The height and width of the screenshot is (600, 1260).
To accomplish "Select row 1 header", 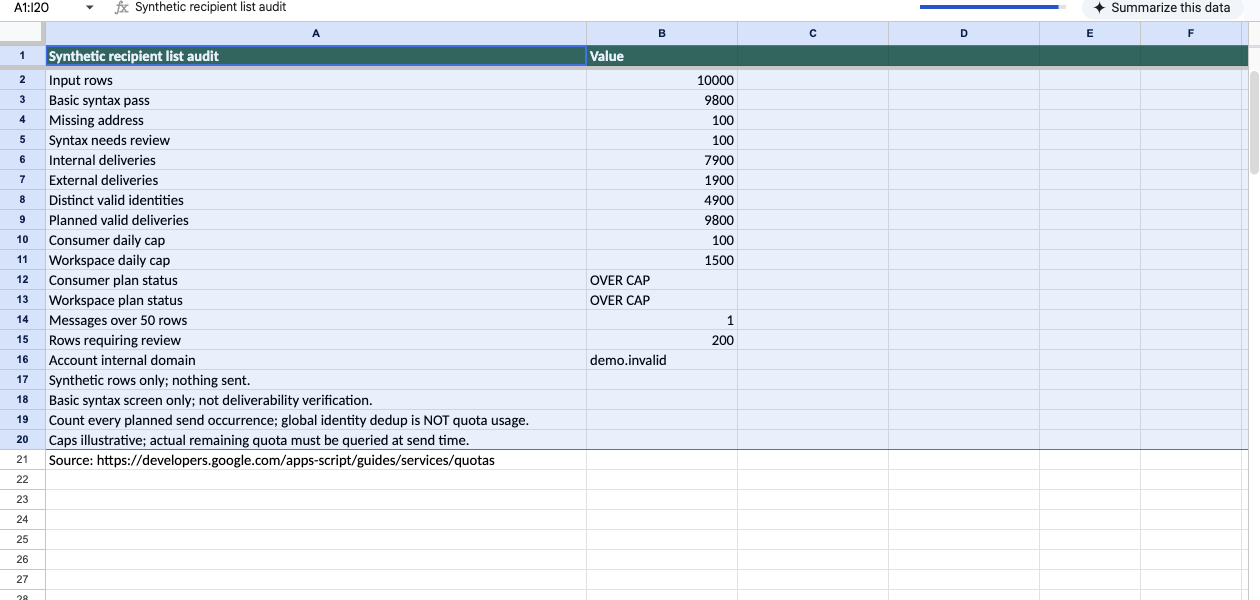I will (22, 56).
